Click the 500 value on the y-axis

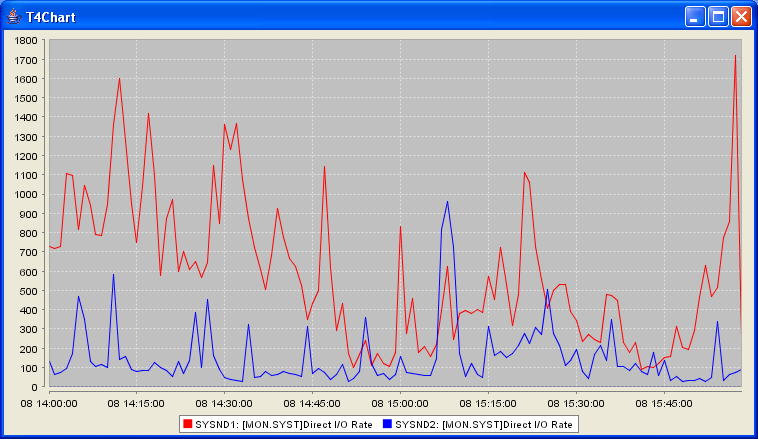pyautogui.click(x=30, y=291)
